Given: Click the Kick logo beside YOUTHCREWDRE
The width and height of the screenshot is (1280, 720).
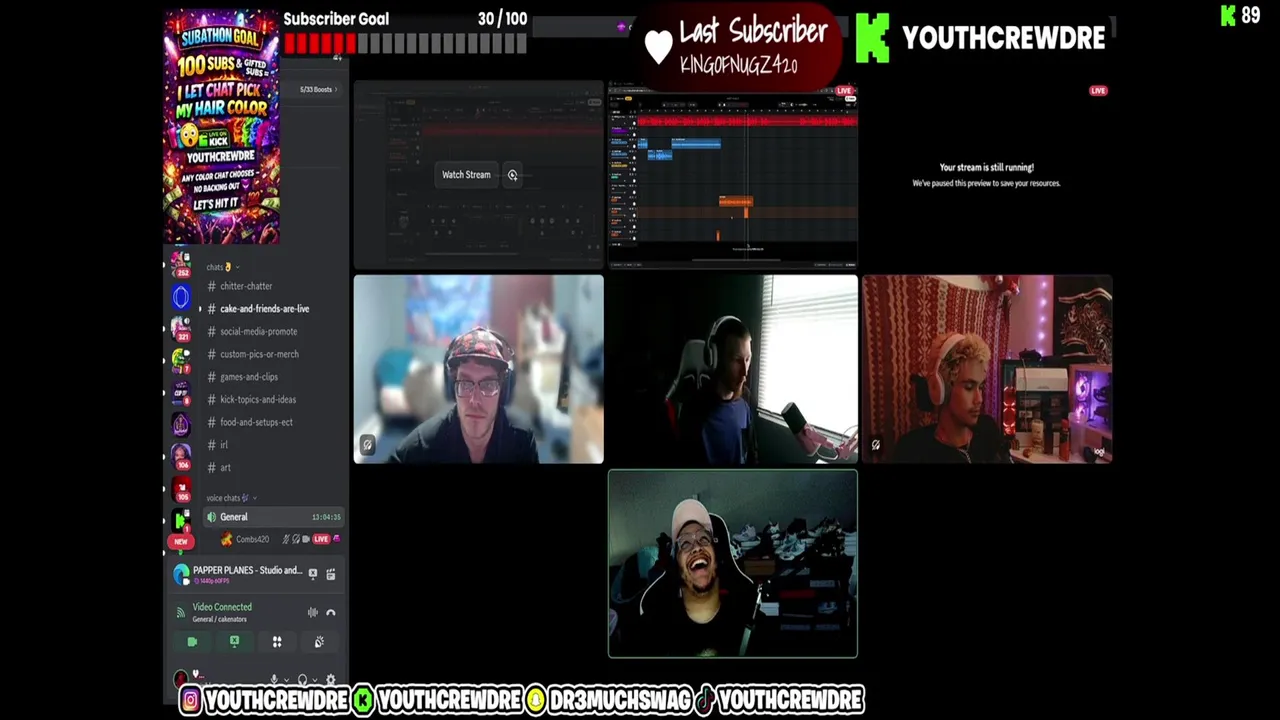Looking at the screenshot, I should (x=873, y=39).
